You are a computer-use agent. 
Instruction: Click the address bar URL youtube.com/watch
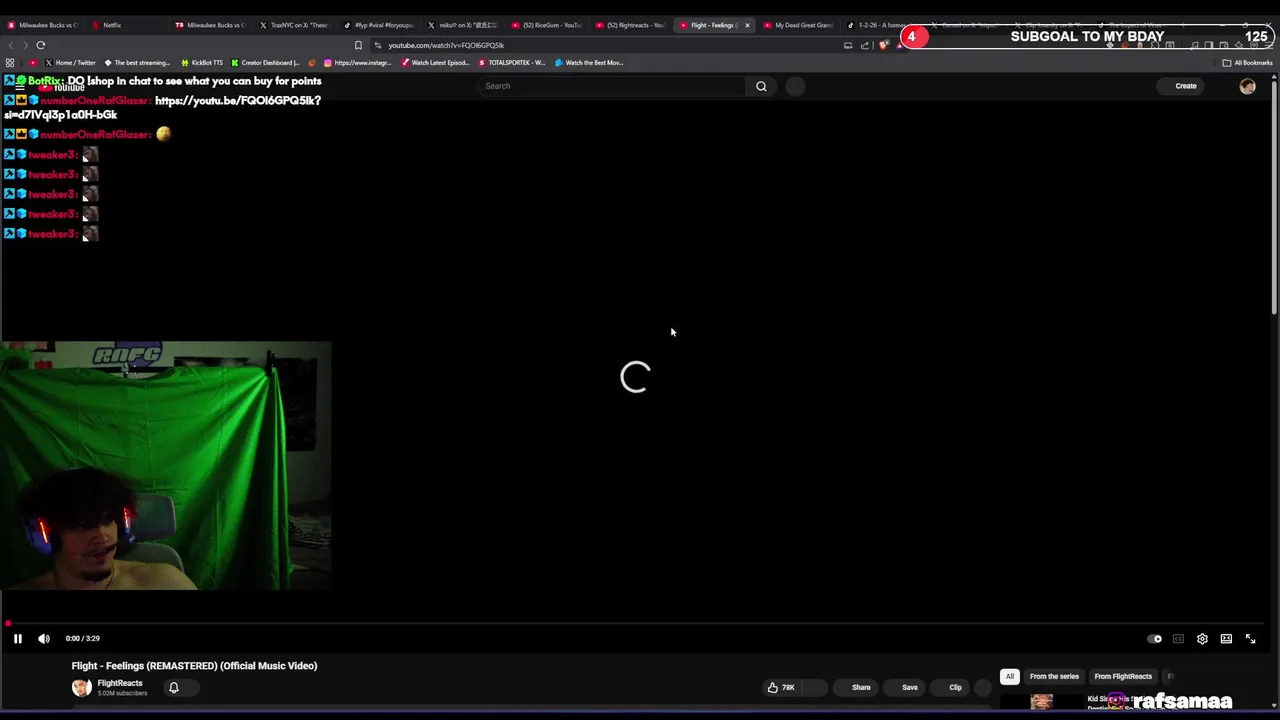(x=446, y=45)
